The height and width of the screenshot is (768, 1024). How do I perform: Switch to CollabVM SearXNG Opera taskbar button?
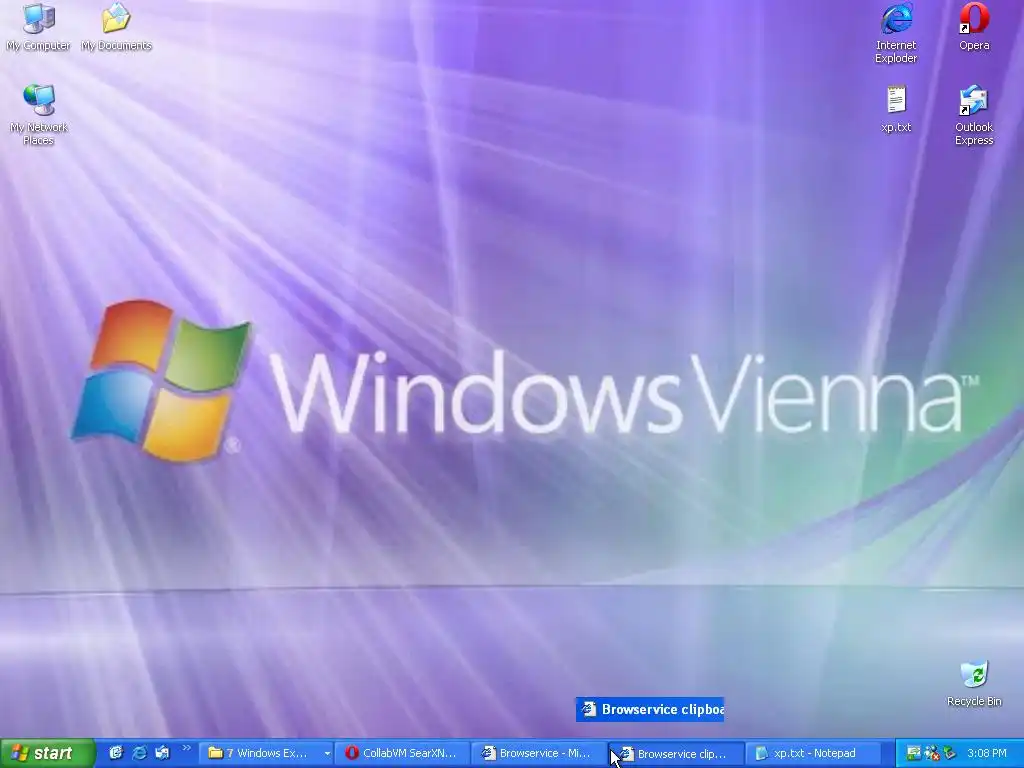(404, 753)
